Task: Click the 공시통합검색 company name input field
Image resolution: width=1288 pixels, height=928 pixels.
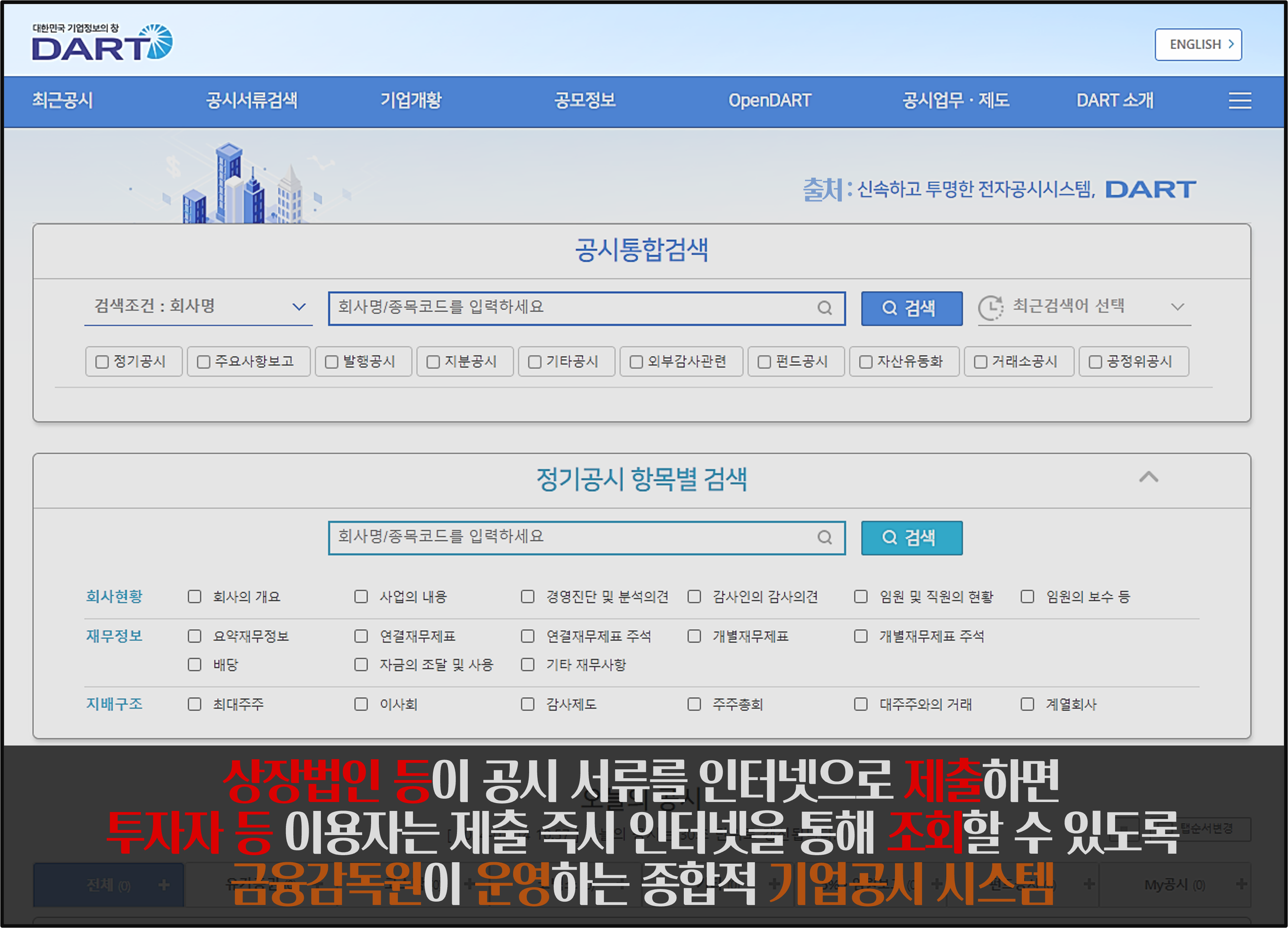Action: [568, 308]
